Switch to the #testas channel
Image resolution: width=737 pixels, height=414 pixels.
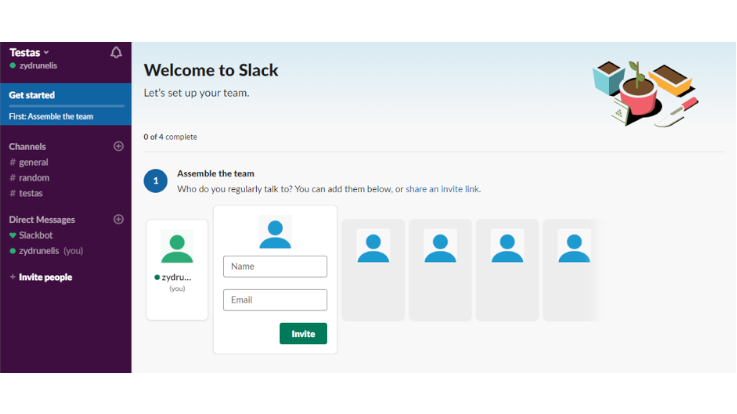31,192
